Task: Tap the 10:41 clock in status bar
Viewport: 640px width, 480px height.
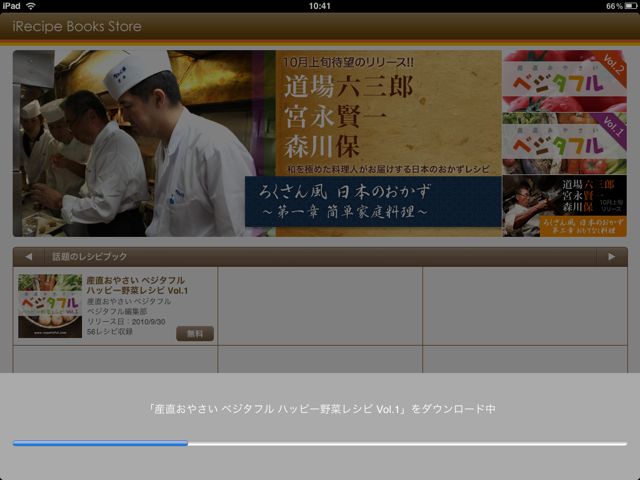Action: point(320,6)
